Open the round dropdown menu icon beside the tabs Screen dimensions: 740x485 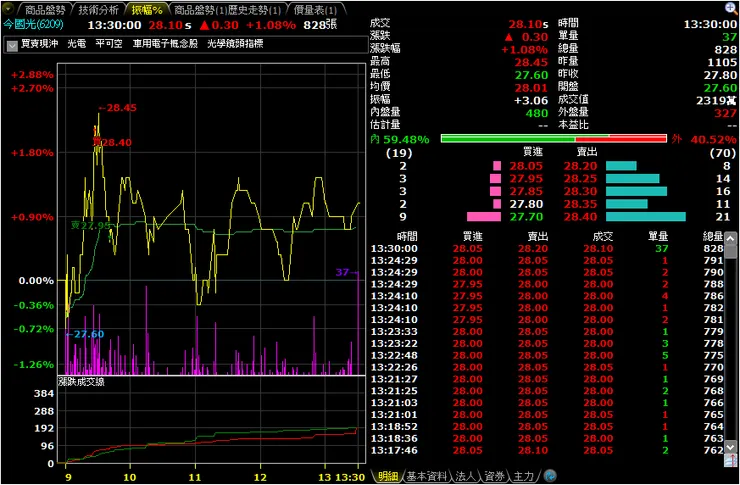(8, 9)
